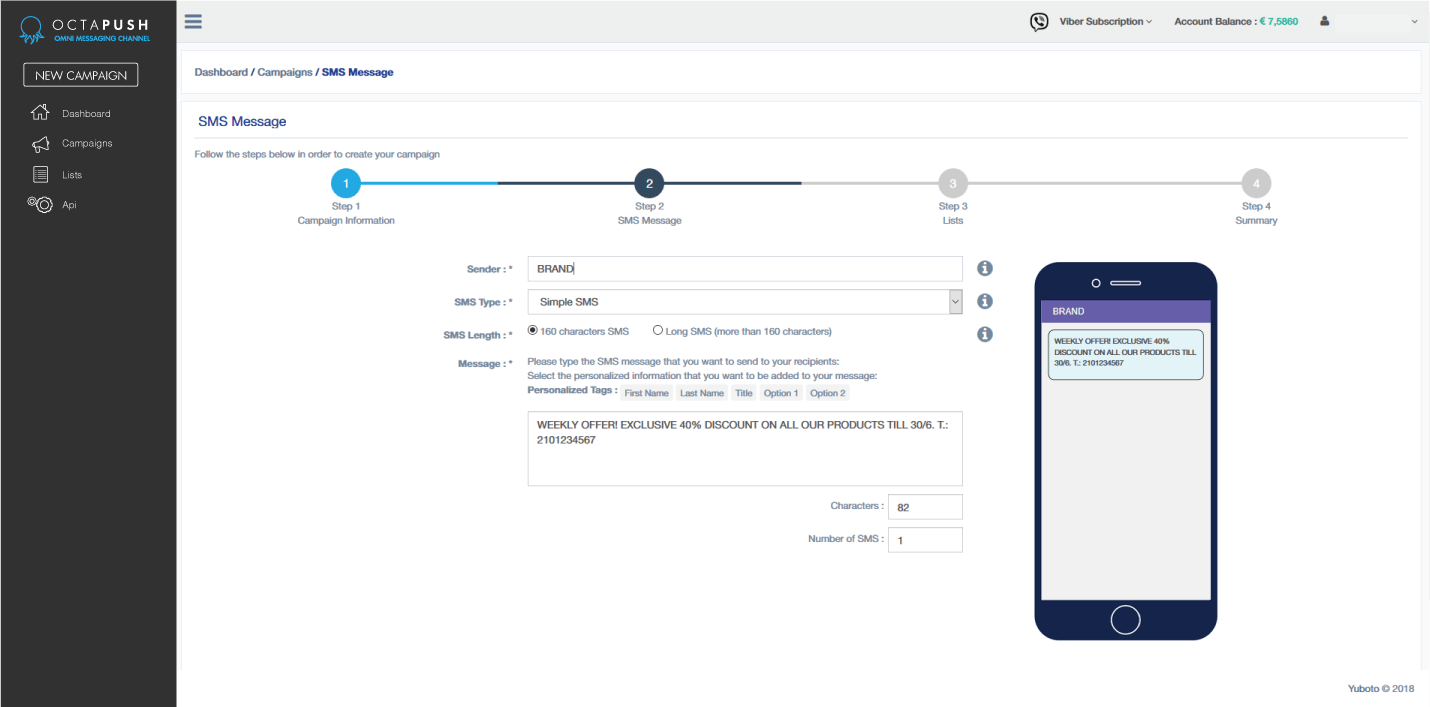Click the NEW CAMPAIGN button
Viewport: 1430px width, 707px height.
81,75
